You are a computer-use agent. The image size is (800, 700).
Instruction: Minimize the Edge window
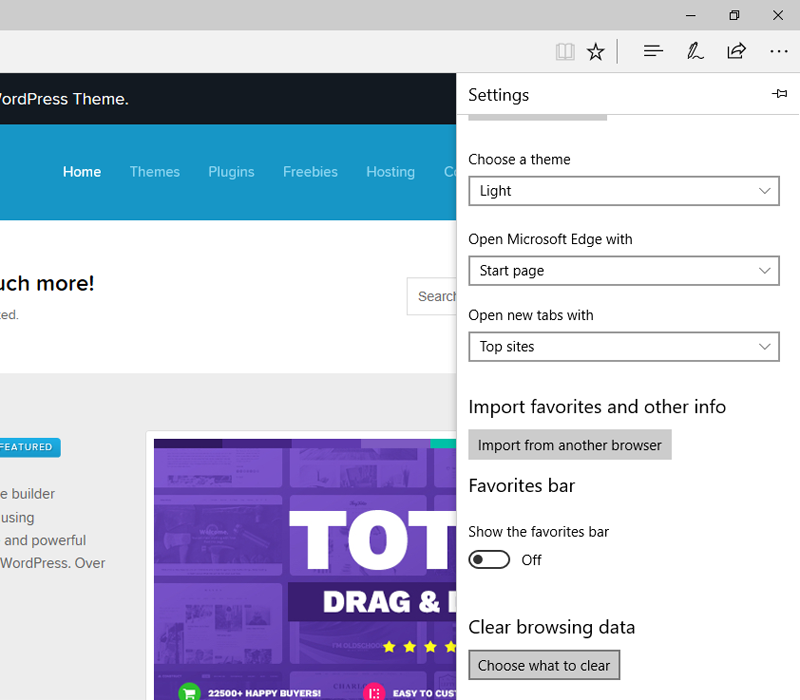[691, 15]
